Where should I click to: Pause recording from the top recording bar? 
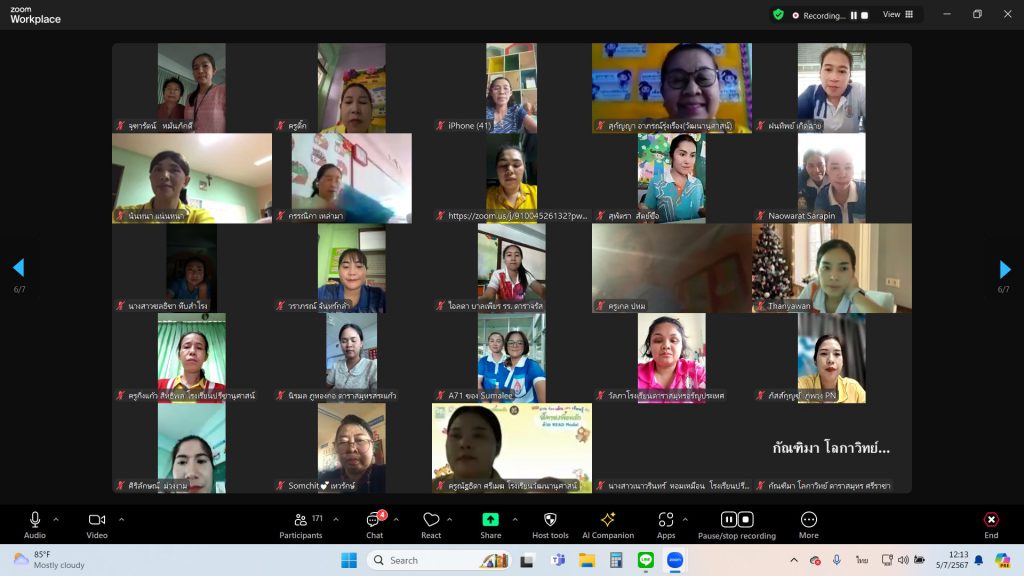854,15
